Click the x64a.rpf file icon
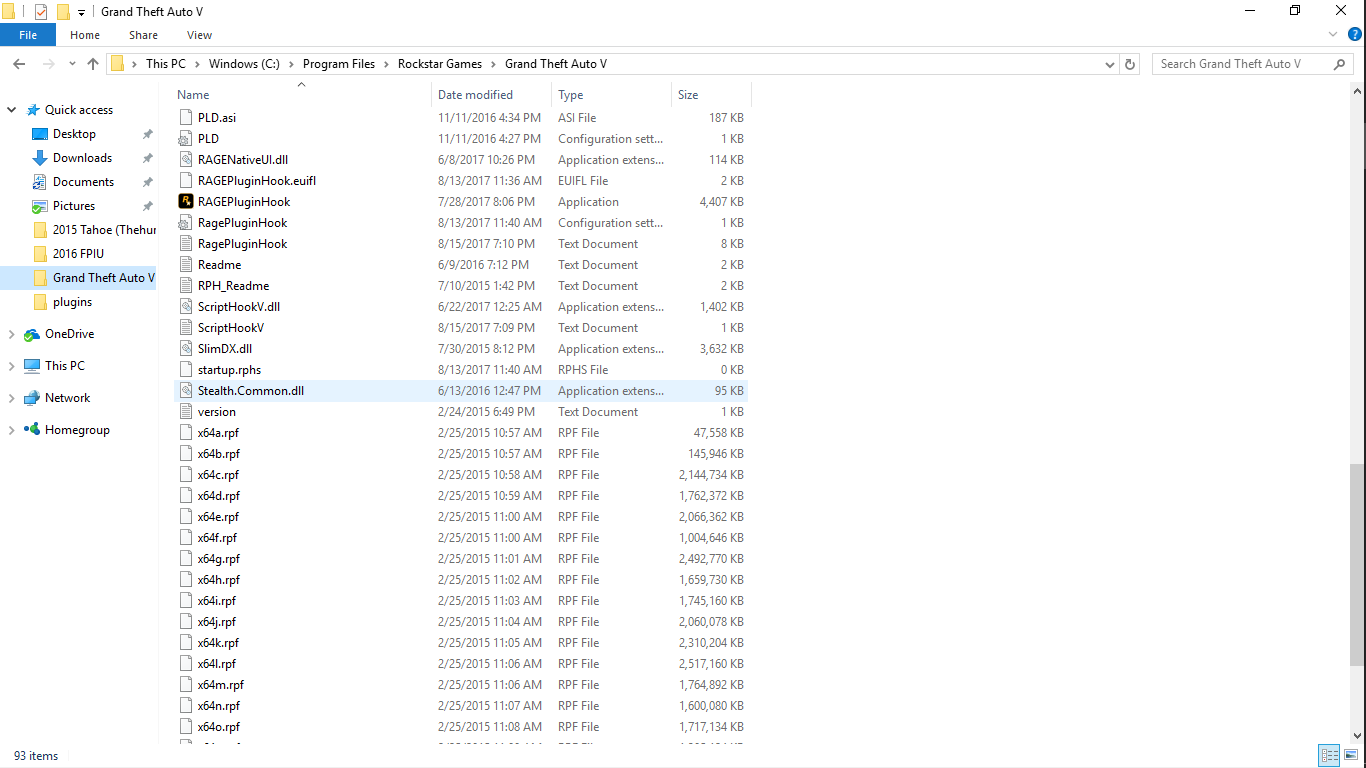The image size is (1366, 768). click(185, 433)
